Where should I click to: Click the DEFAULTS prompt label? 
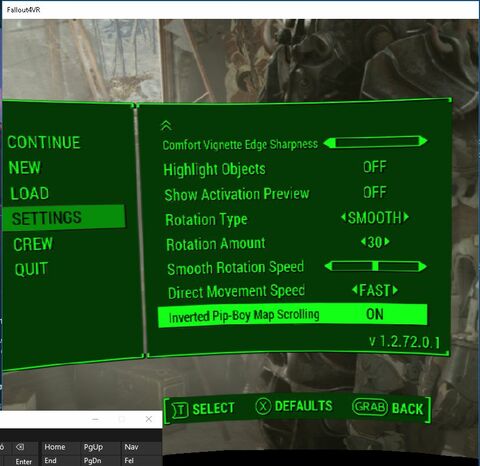click(x=303, y=406)
